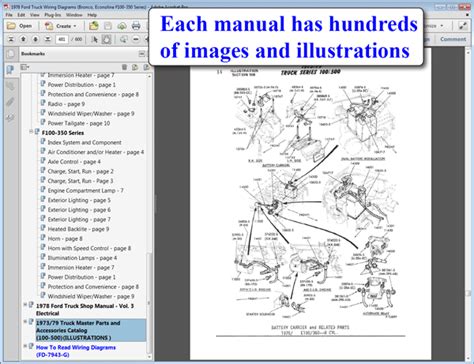474x364 pixels.
Task: Collapse the F100-350 Series node
Action: (x=31, y=132)
